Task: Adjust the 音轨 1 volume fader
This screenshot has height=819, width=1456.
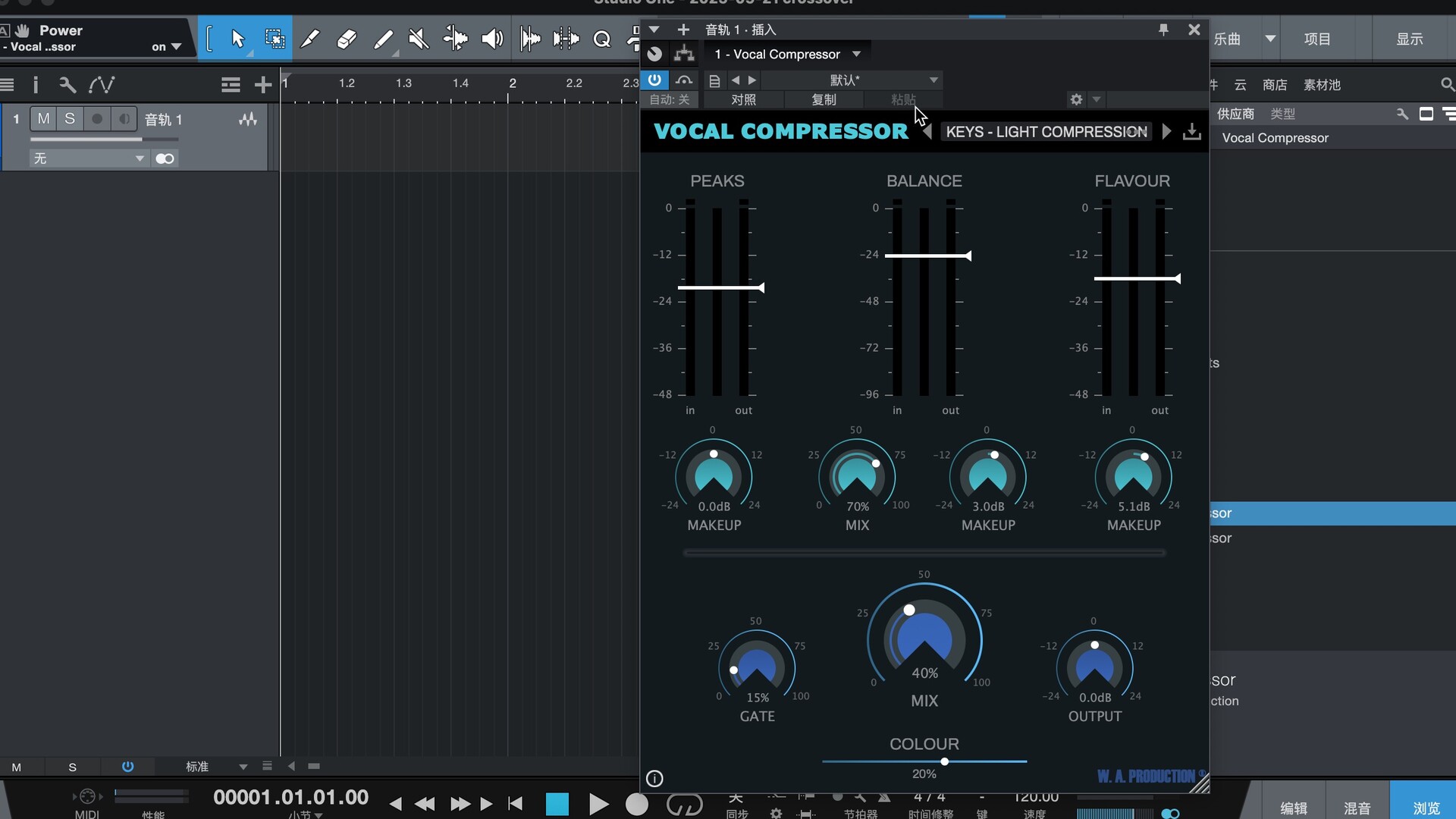Action: (105, 140)
